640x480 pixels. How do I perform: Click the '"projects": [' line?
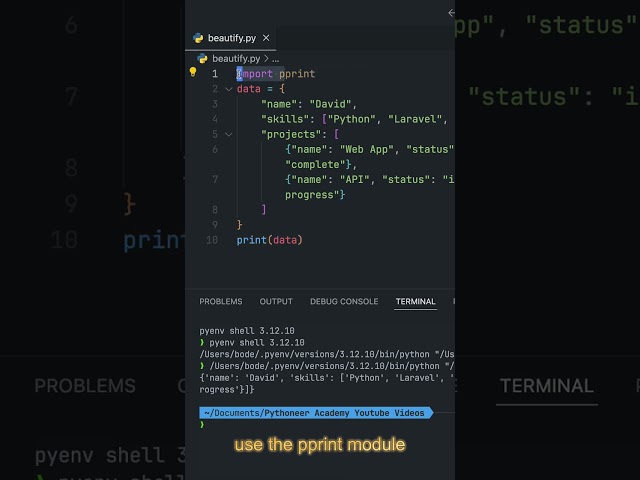[300, 134]
